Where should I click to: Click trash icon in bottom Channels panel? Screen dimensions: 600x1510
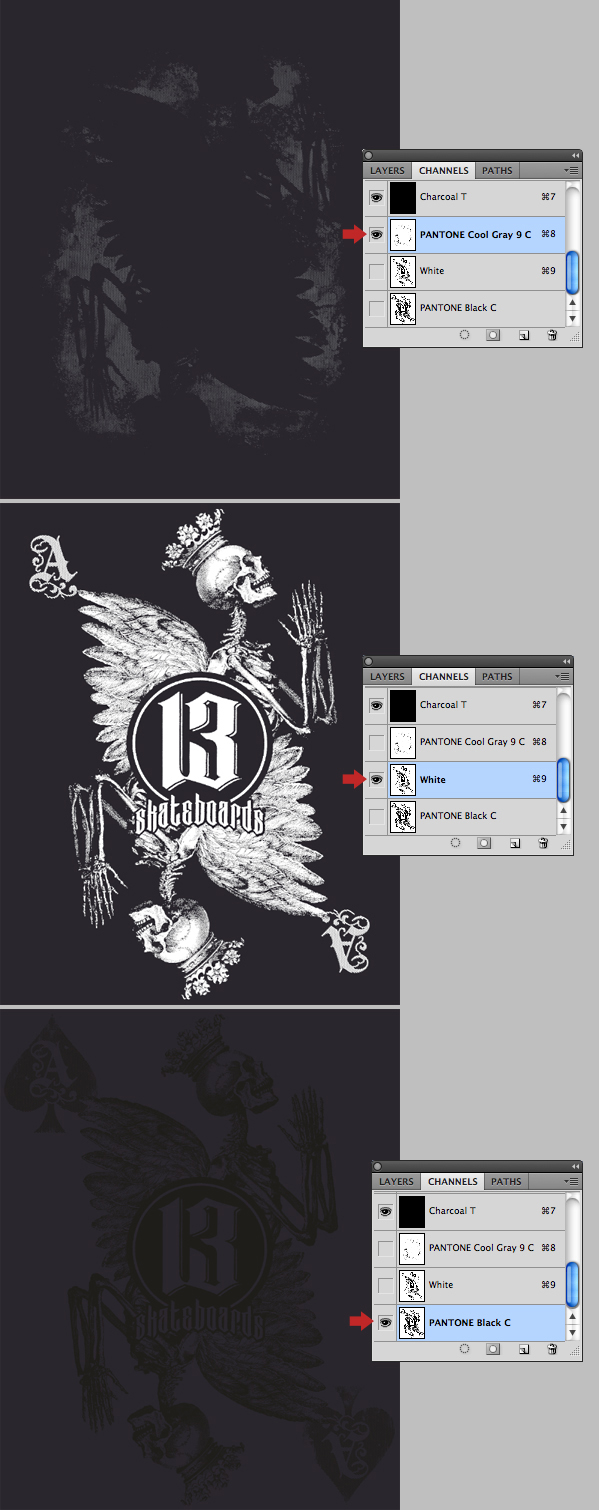point(551,1349)
